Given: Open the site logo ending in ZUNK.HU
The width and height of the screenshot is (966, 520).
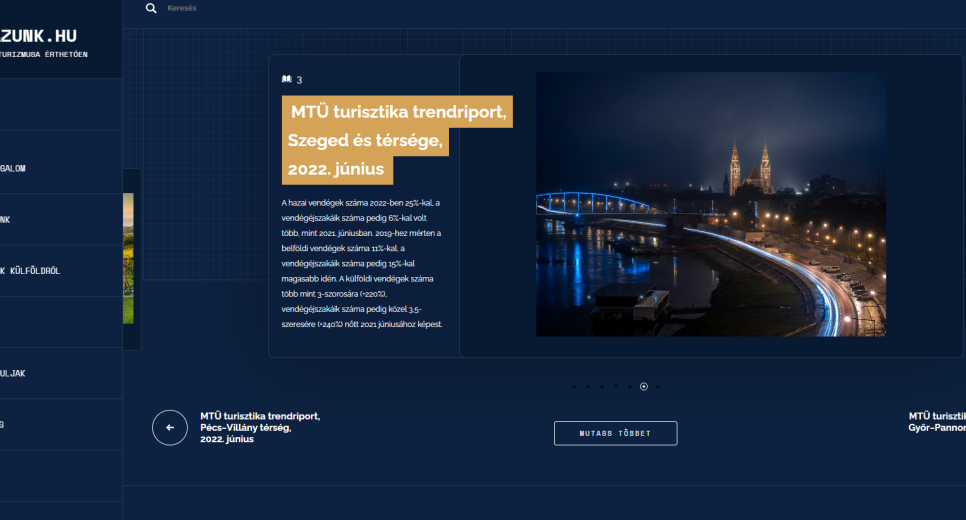Looking at the screenshot, I should click(x=40, y=37).
